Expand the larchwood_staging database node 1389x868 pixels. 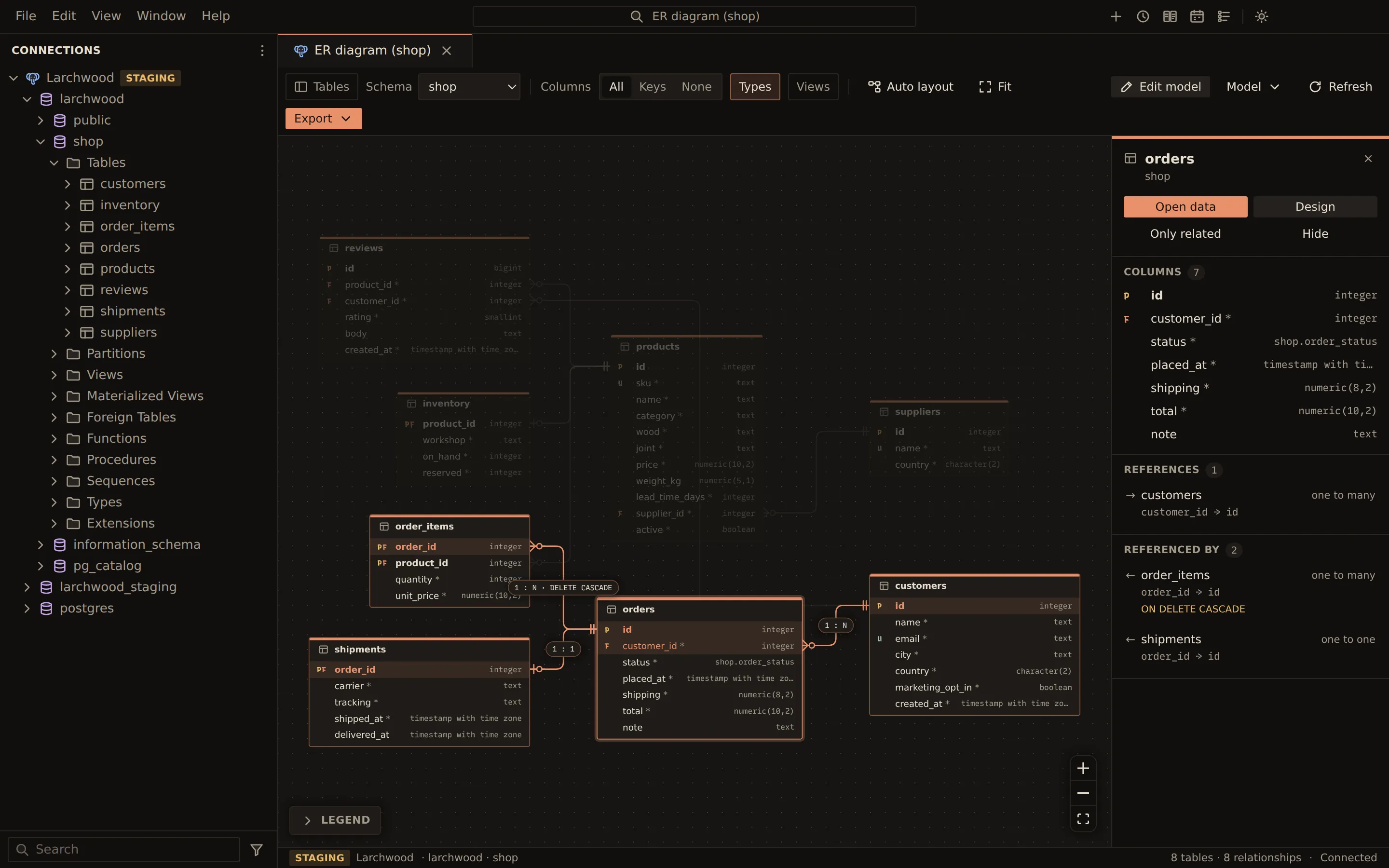27,587
